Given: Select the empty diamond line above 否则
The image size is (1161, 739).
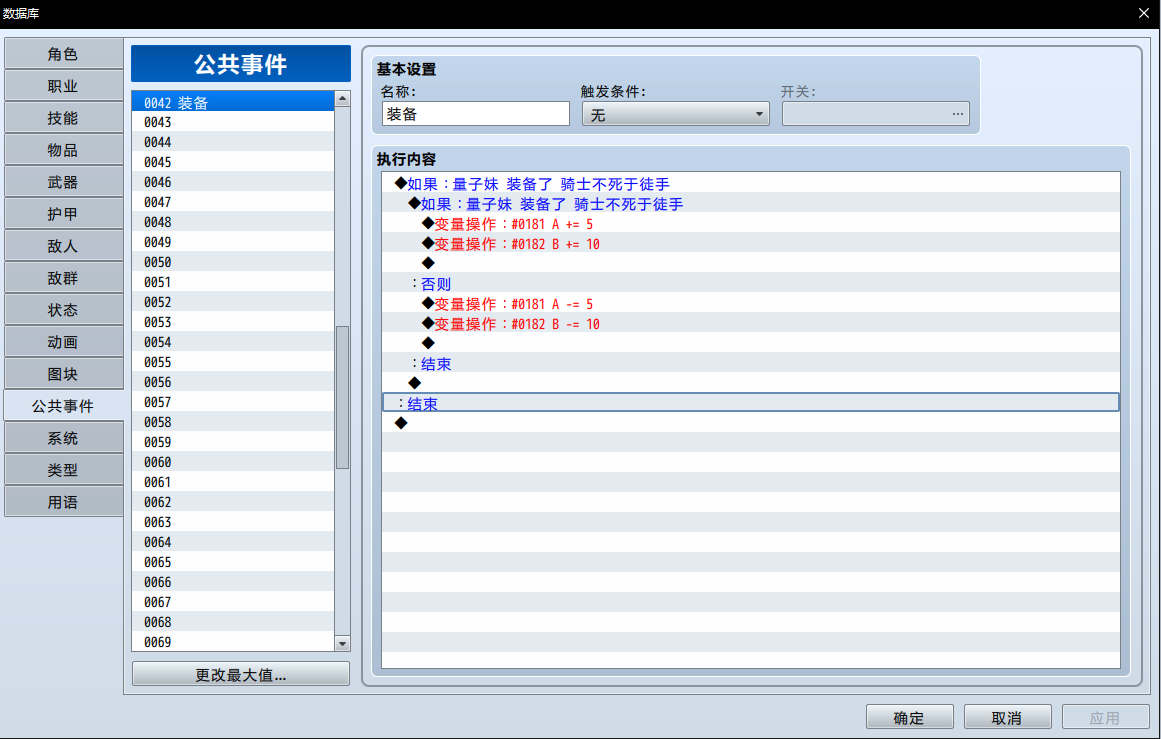Looking at the screenshot, I should click(x=751, y=264).
